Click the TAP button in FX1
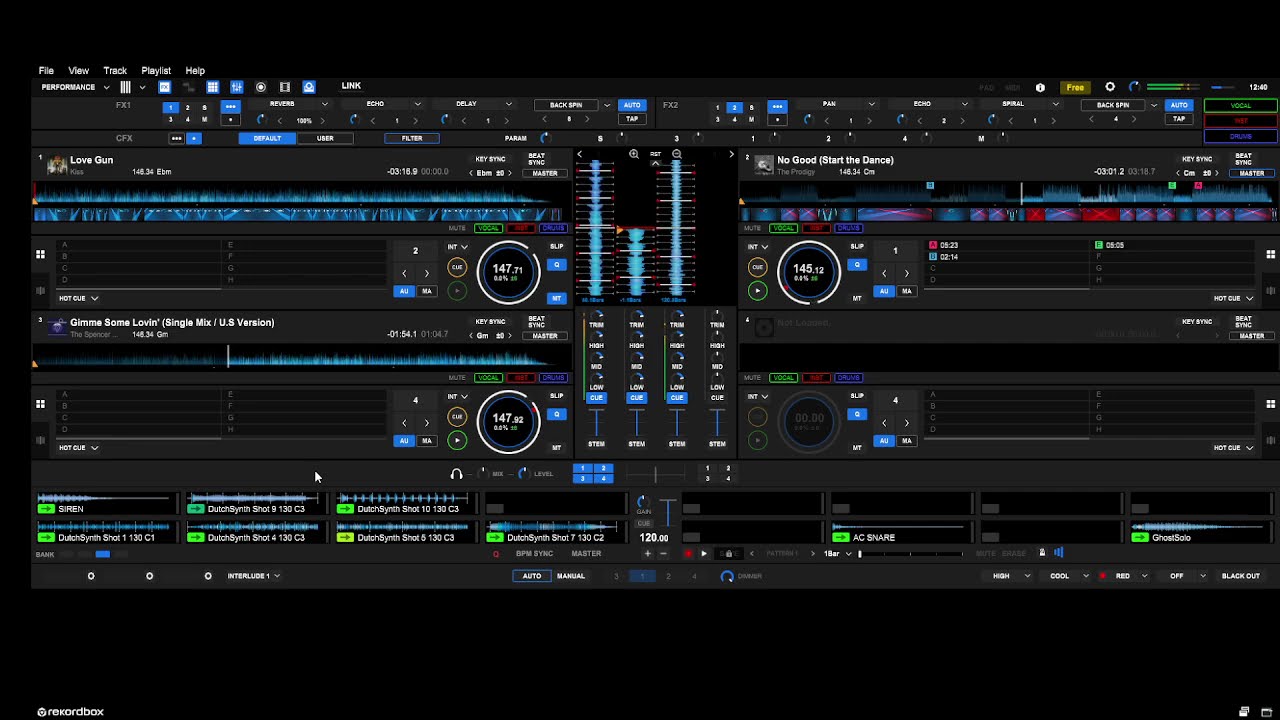Screen dimensions: 1280x720 point(632,119)
